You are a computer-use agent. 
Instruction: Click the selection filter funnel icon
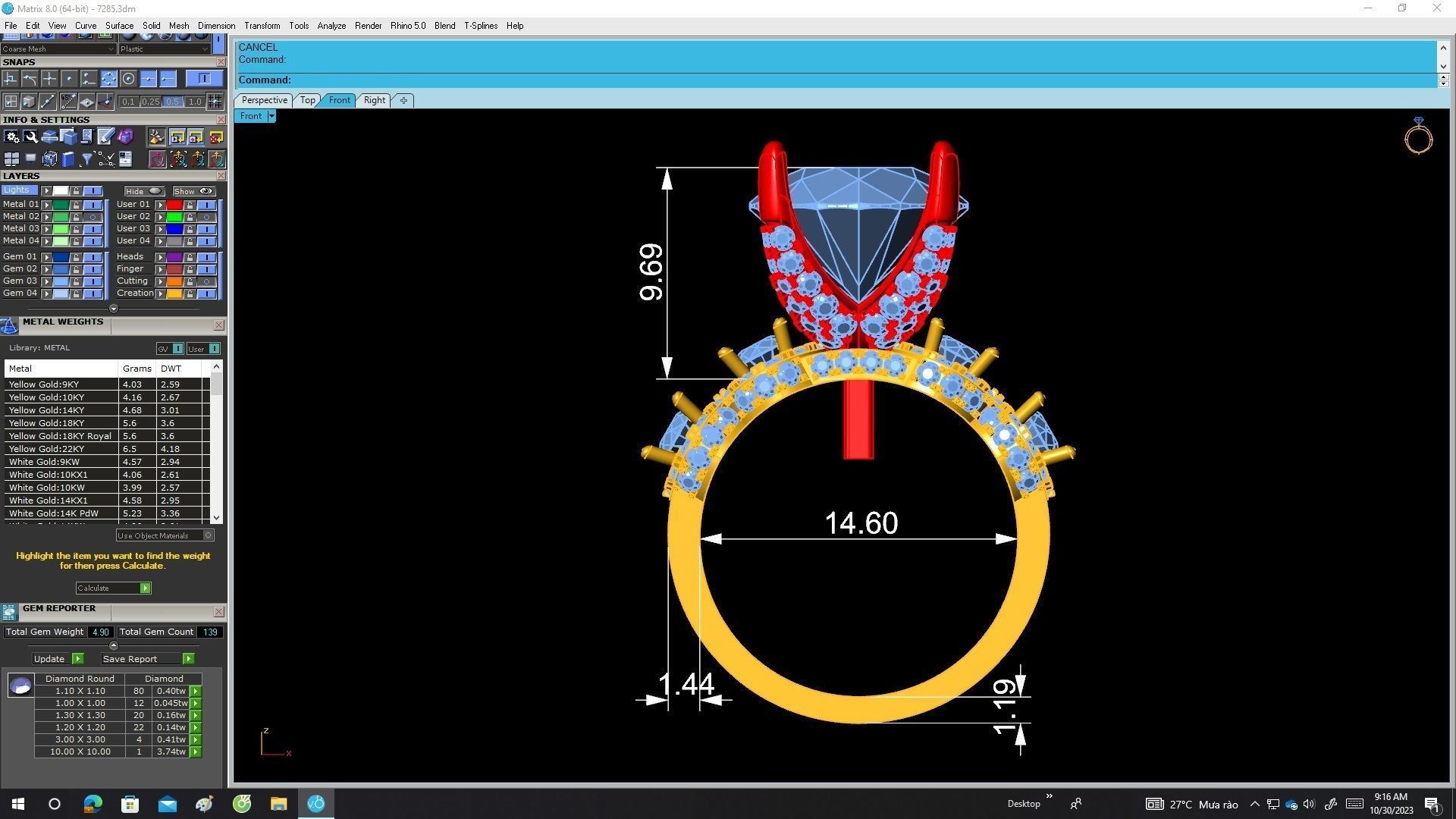pyautogui.click(x=87, y=158)
